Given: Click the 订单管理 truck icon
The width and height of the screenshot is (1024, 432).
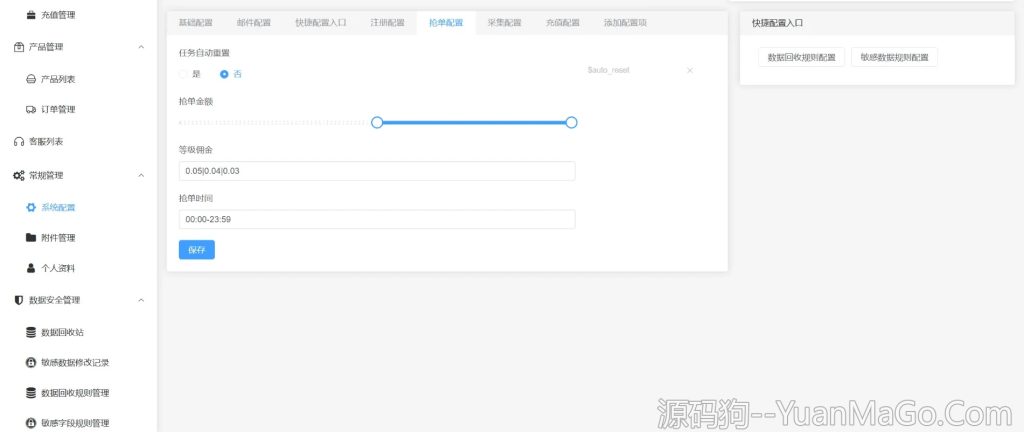Looking at the screenshot, I should coord(31,110).
